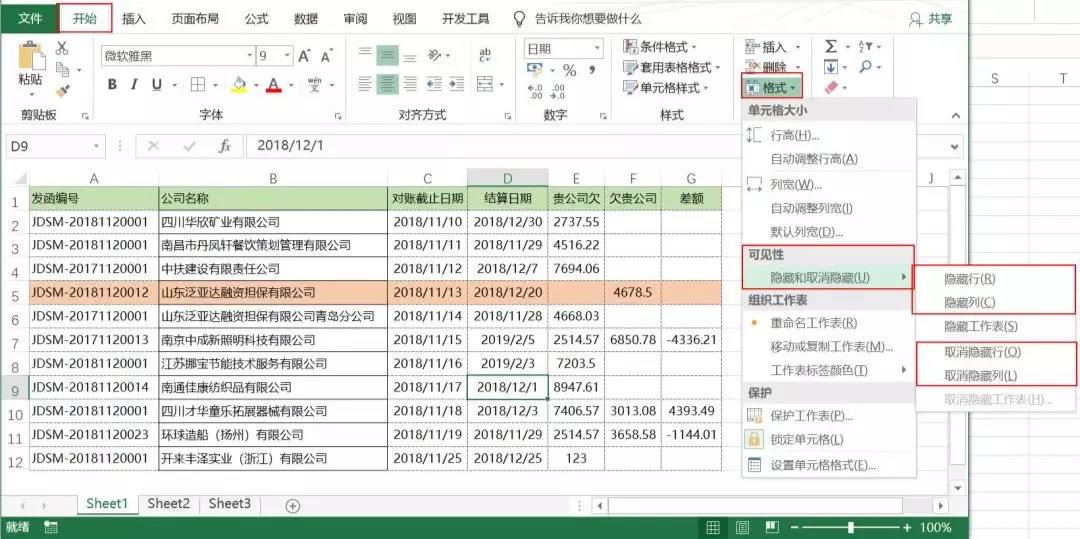Viewport: 1080px width, 539px height.
Task: Click the merge and center icon
Action: [486, 84]
